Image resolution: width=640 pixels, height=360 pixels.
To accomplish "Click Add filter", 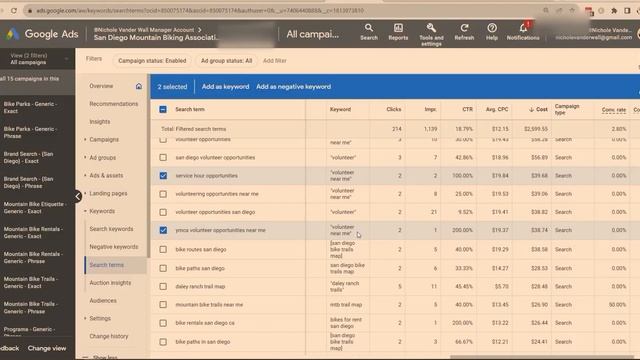I will (275, 61).
